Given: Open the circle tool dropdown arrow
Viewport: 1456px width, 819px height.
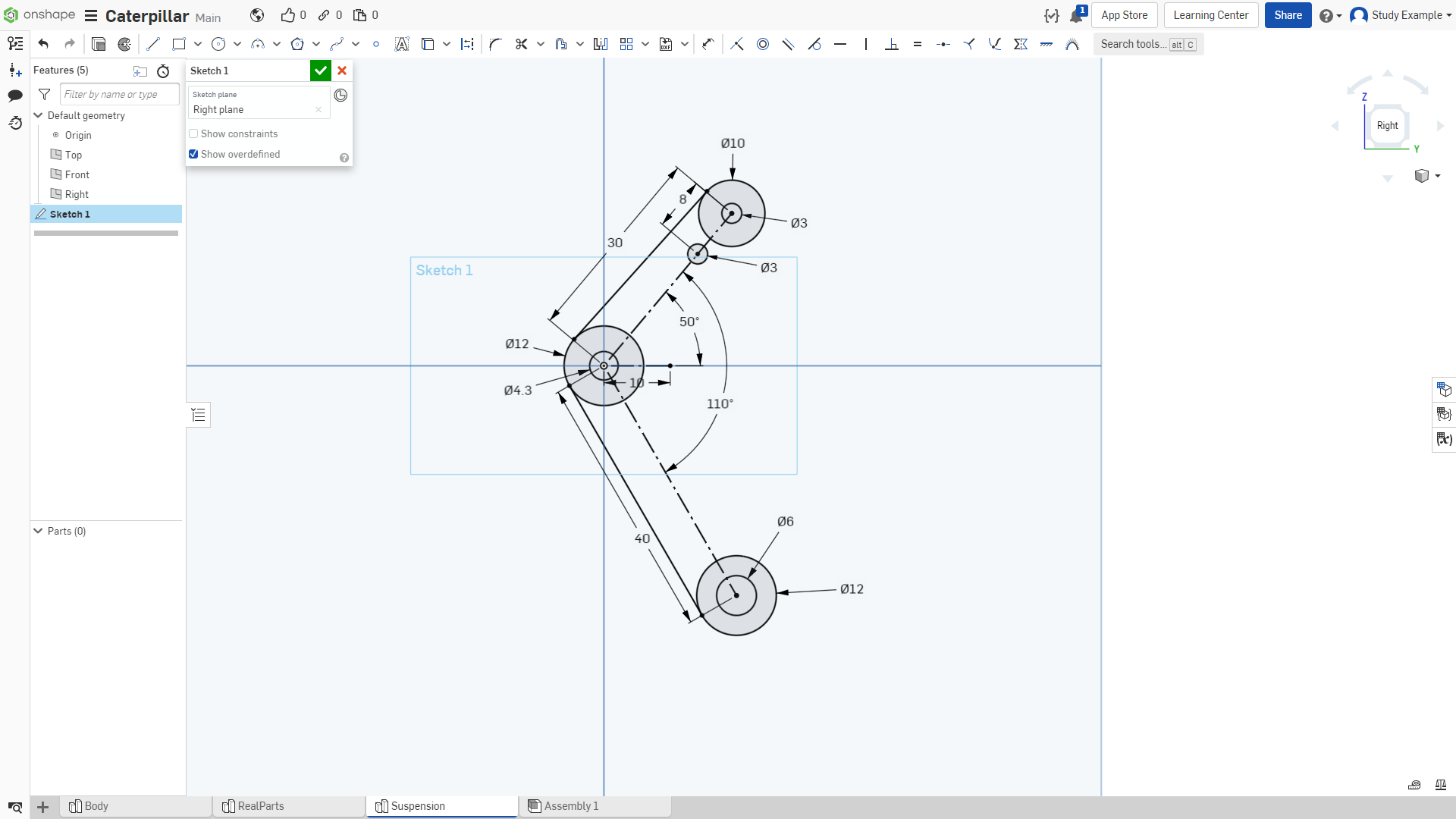Looking at the screenshot, I should (x=237, y=44).
